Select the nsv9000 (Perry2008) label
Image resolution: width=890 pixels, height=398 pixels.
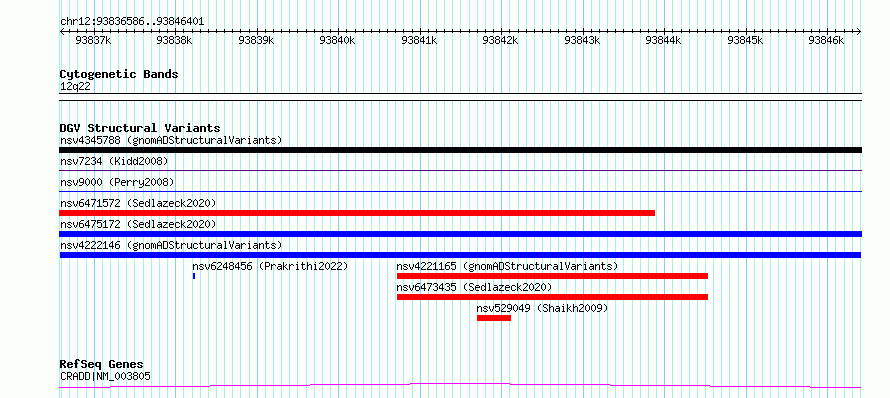(117, 182)
